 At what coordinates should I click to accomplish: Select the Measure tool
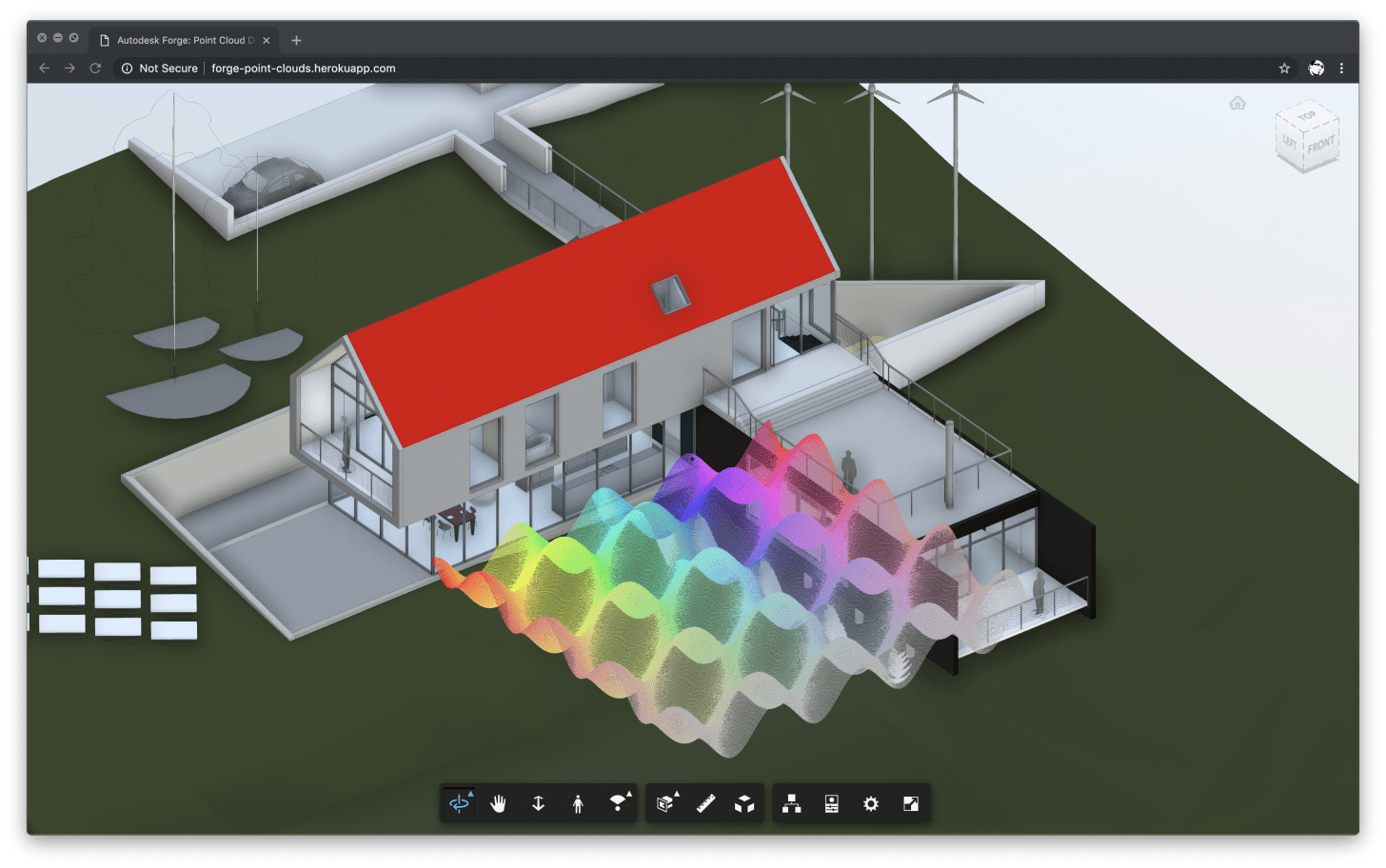(704, 802)
